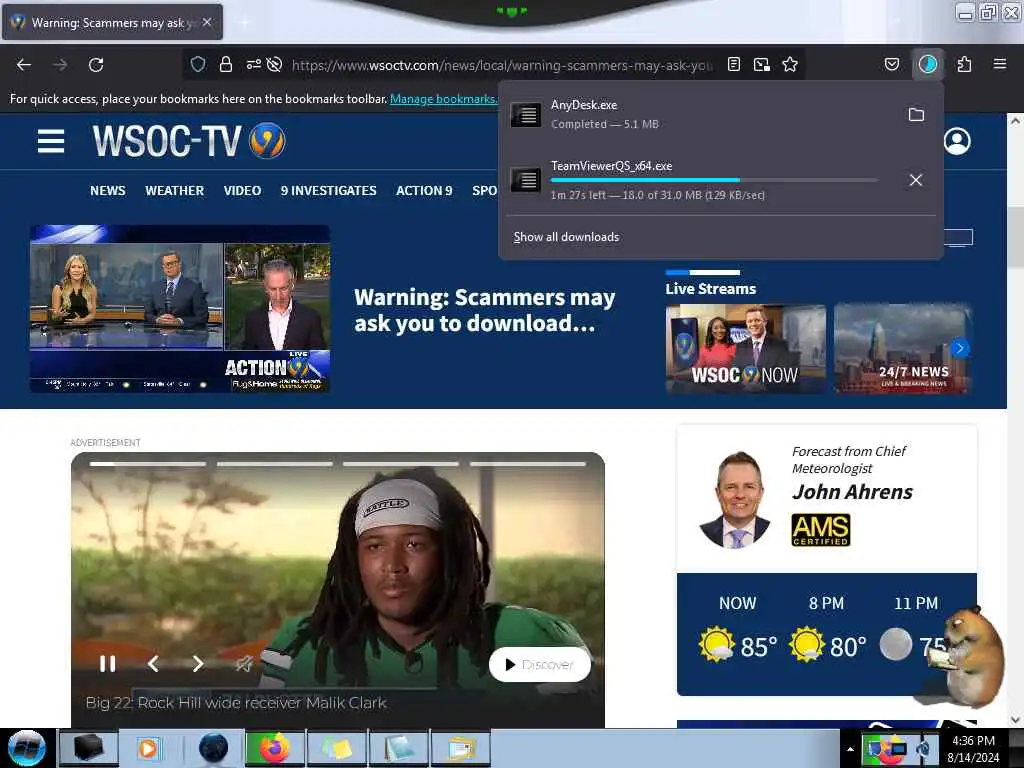Show hidden system tray icons
This screenshot has height=768, width=1024.
[850, 749]
